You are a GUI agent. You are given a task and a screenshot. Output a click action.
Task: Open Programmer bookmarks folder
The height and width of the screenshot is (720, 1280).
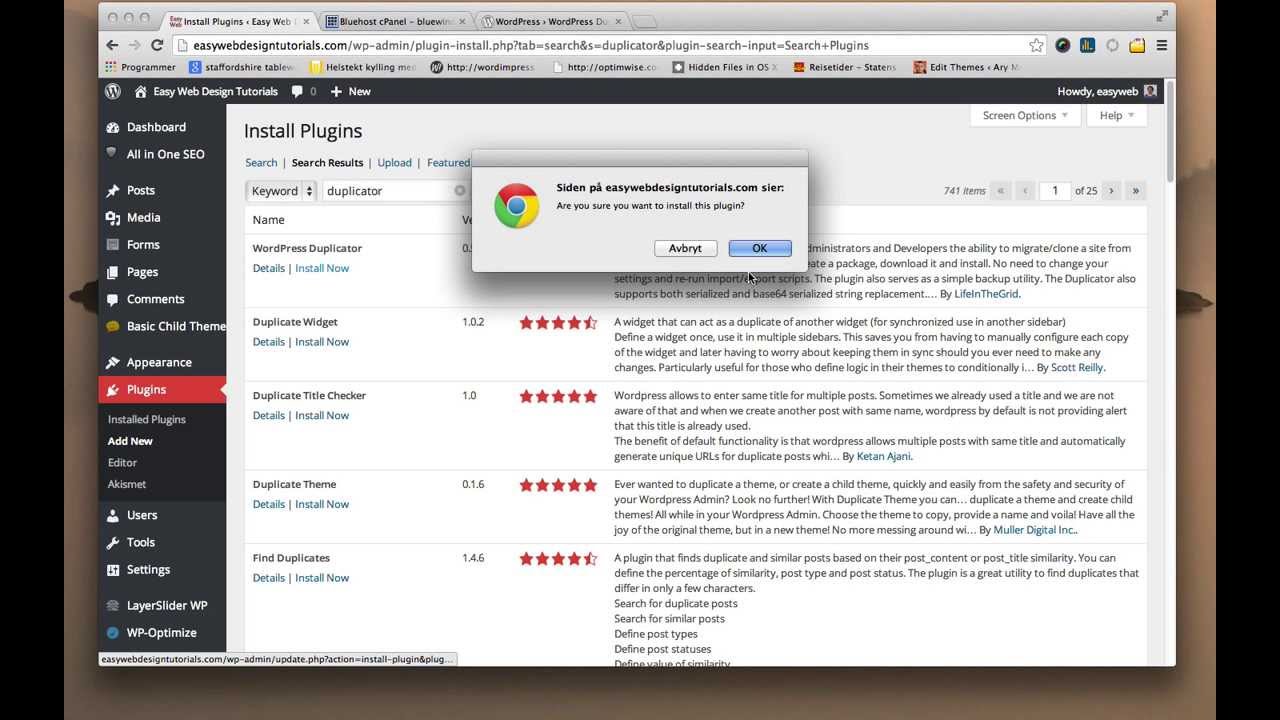pyautogui.click(x=140, y=67)
